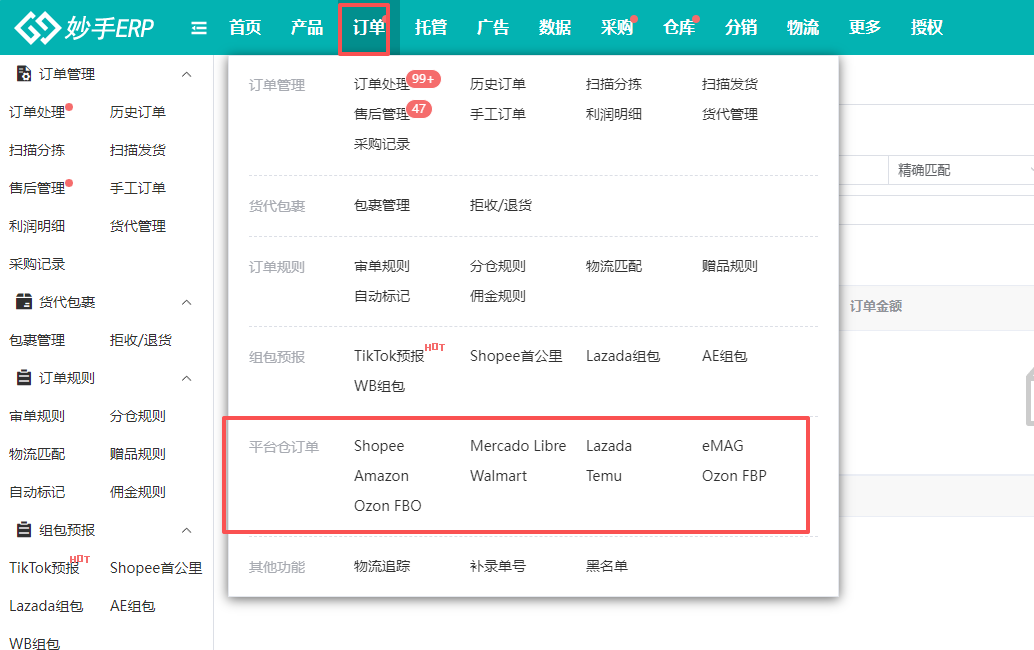
Task: Select 利润明细 in the dropdown panel
Action: [x=614, y=114]
